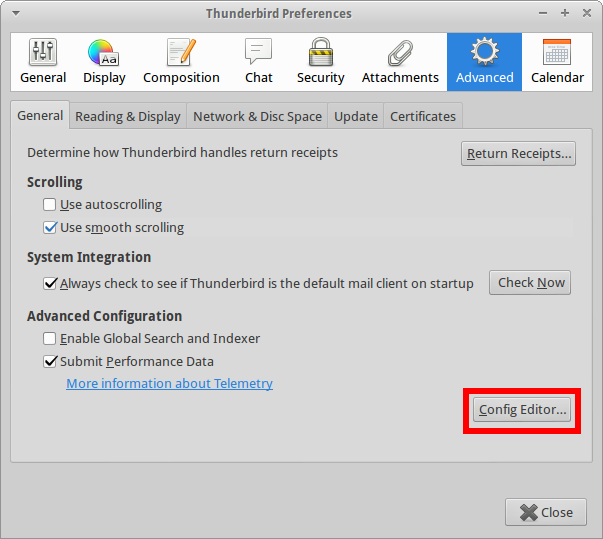Click the Close button at bottom

pos(546,512)
